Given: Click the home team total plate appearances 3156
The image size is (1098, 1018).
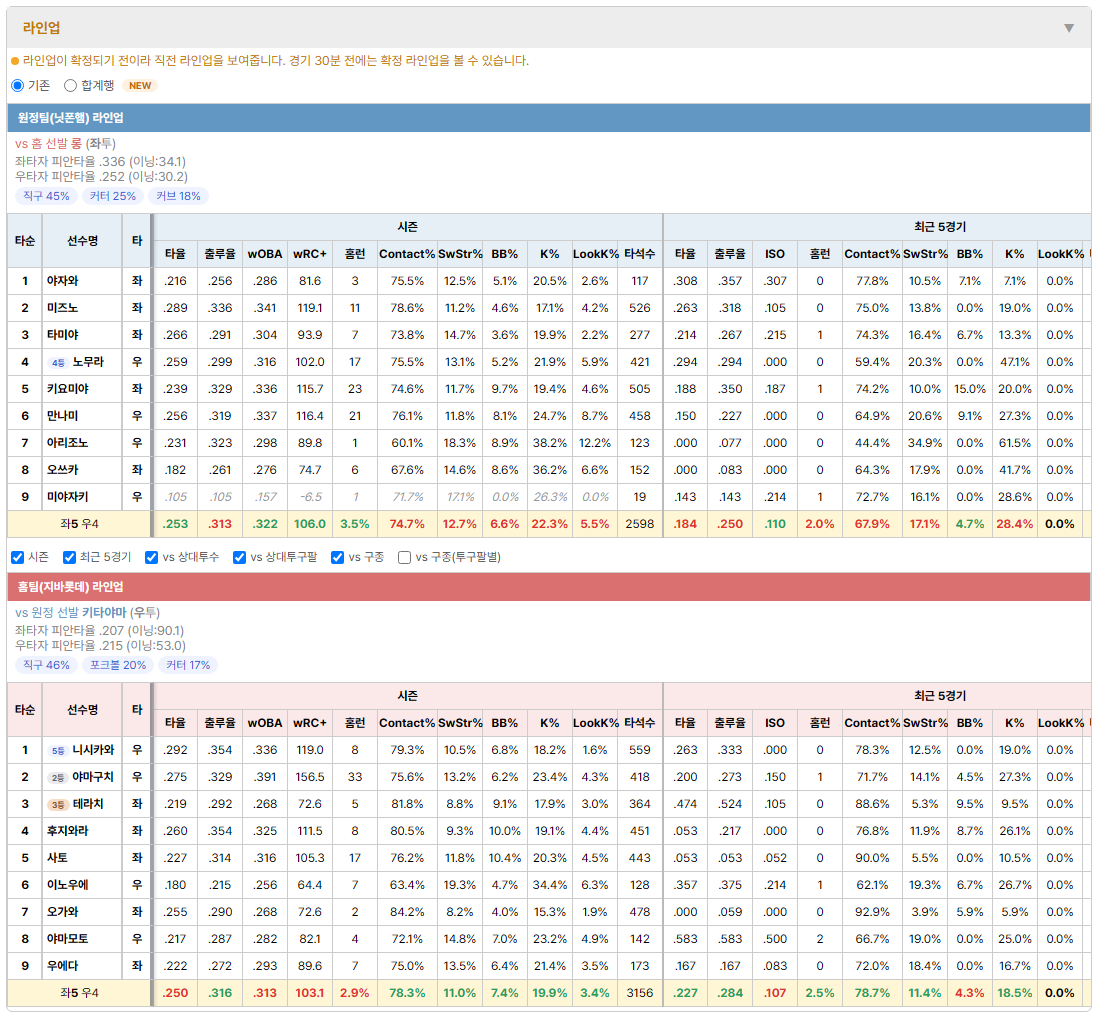Looking at the screenshot, I should point(639,993).
